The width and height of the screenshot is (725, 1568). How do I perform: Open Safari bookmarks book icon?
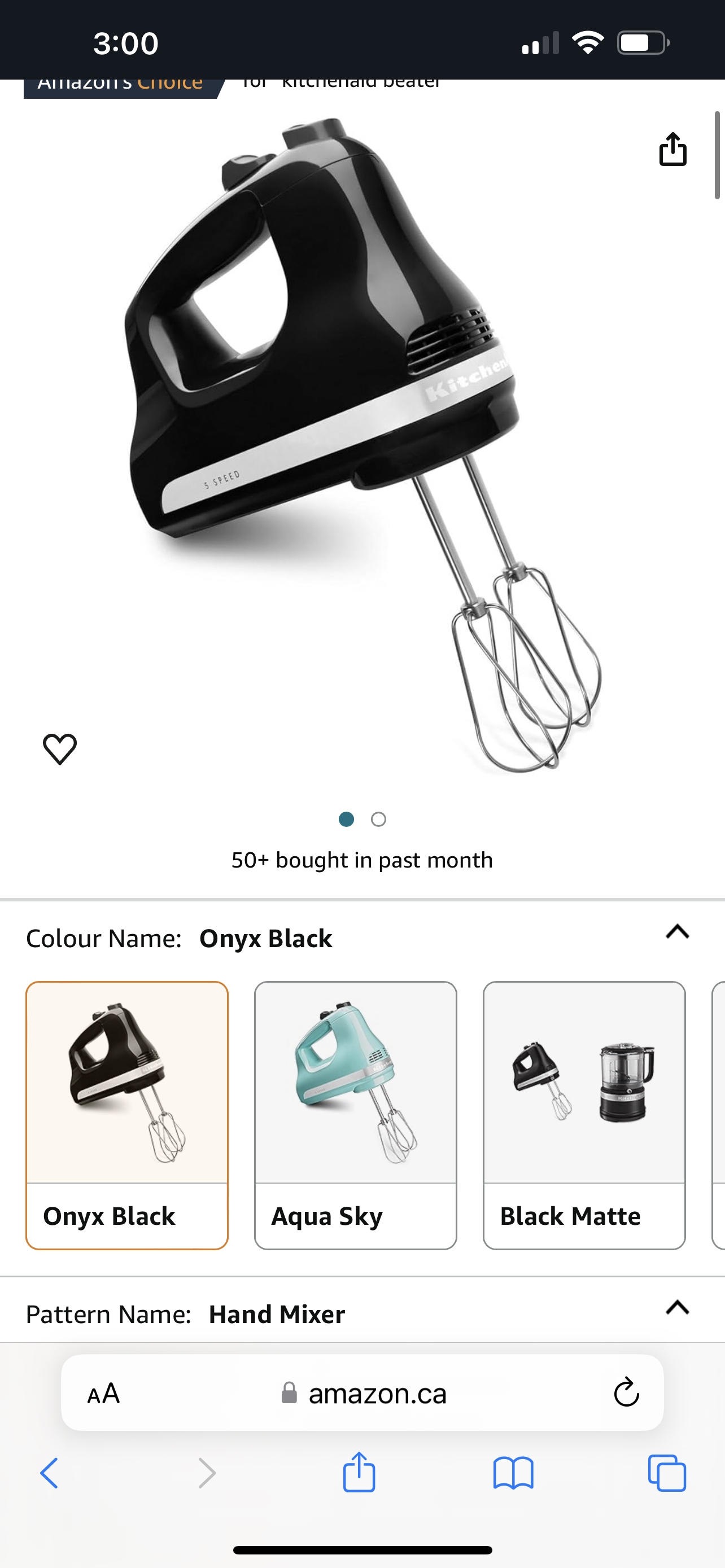click(x=513, y=1473)
